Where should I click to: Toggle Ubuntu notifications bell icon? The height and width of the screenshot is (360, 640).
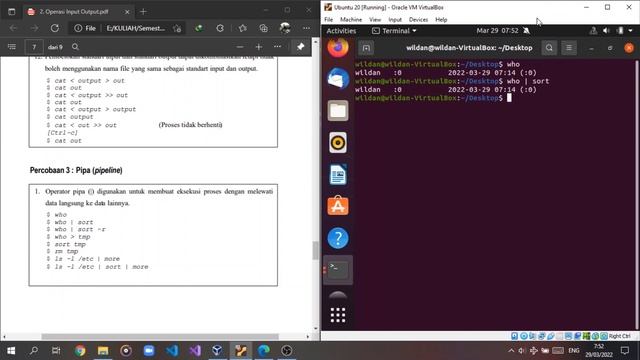[x=527, y=31]
